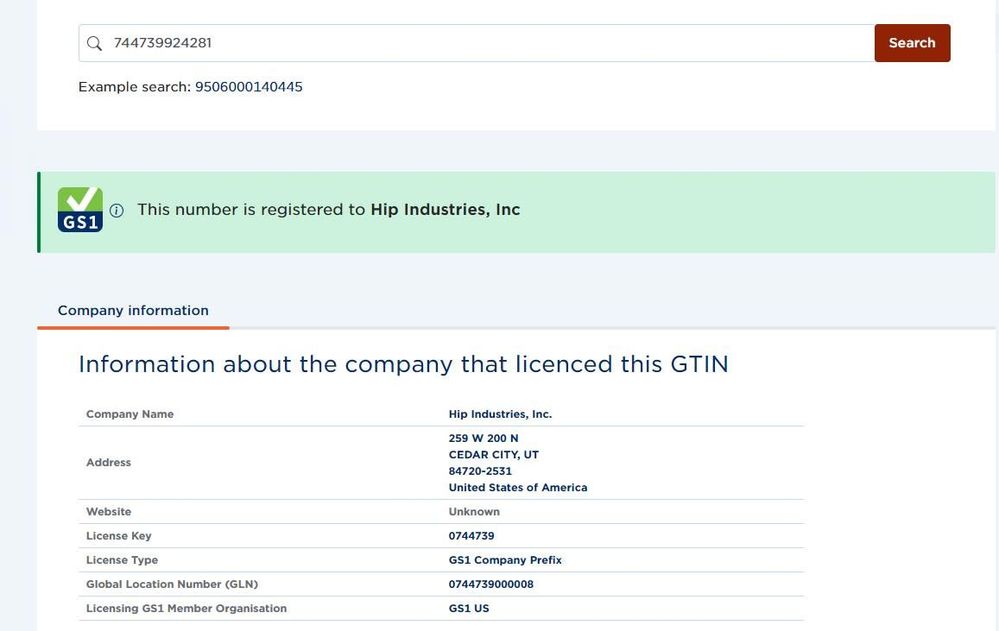Image resolution: width=999 pixels, height=631 pixels.
Task: Click the GS1 checkmark logo
Action: point(80,210)
